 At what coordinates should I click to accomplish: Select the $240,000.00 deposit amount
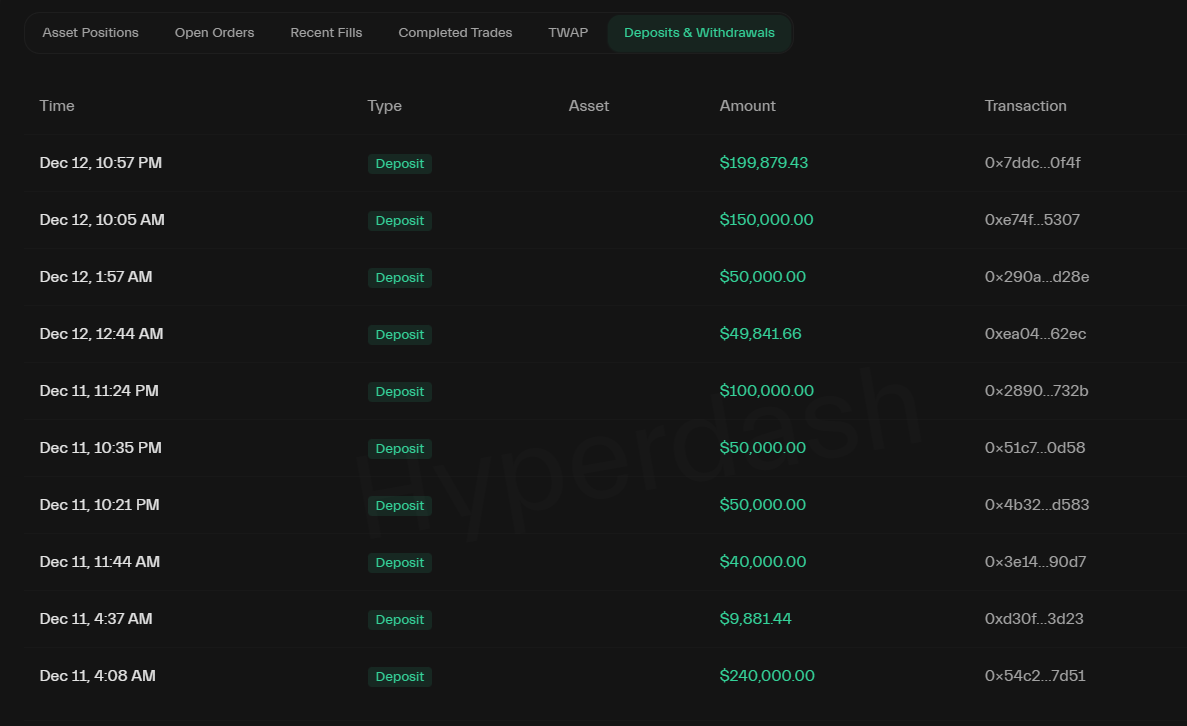766,676
